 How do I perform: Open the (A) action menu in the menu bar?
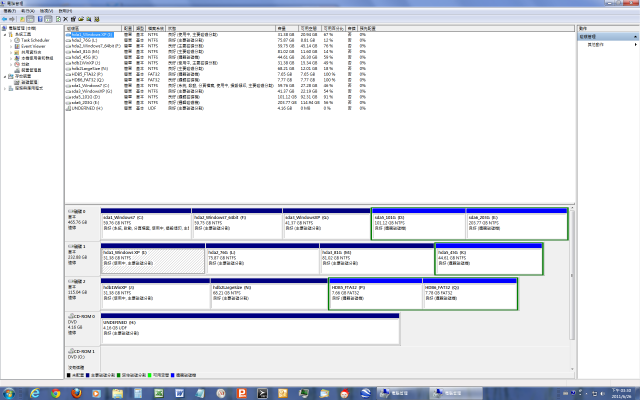[28, 11]
